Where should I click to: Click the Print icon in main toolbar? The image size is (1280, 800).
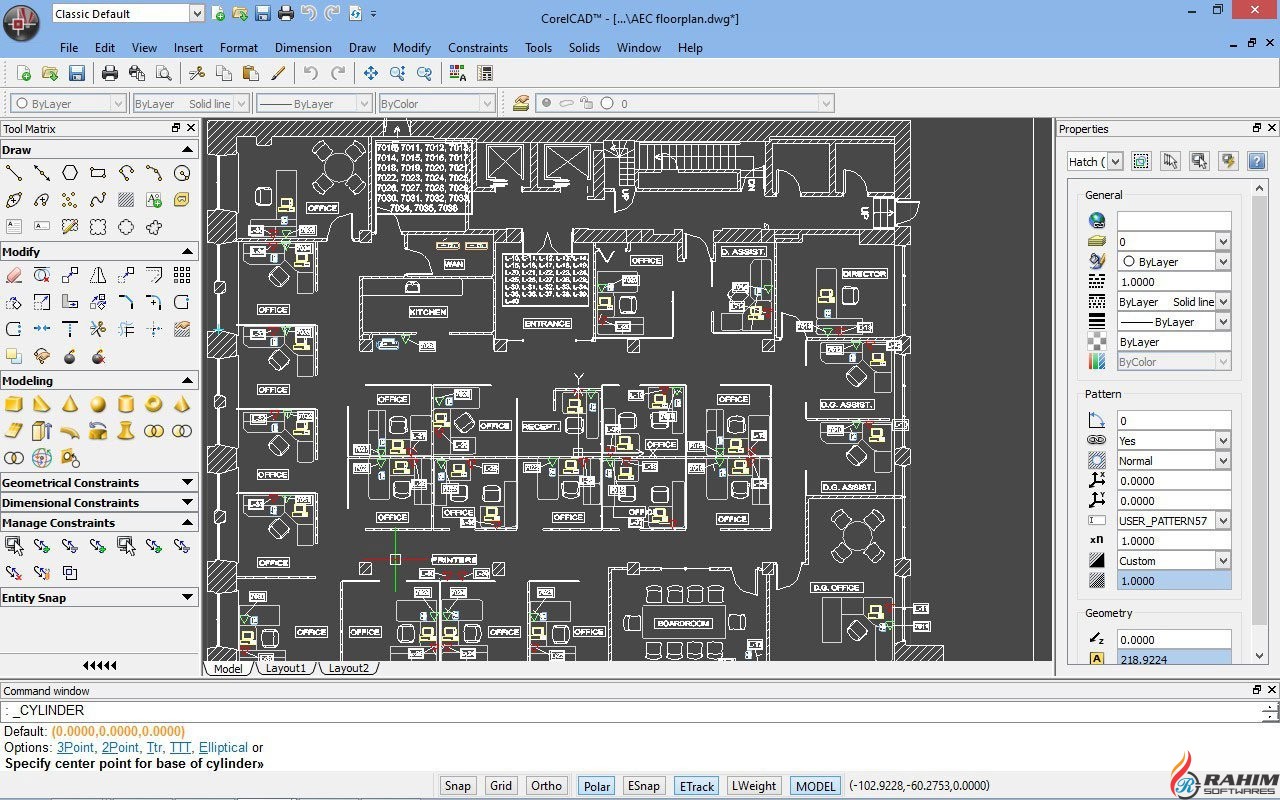click(110, 73)
